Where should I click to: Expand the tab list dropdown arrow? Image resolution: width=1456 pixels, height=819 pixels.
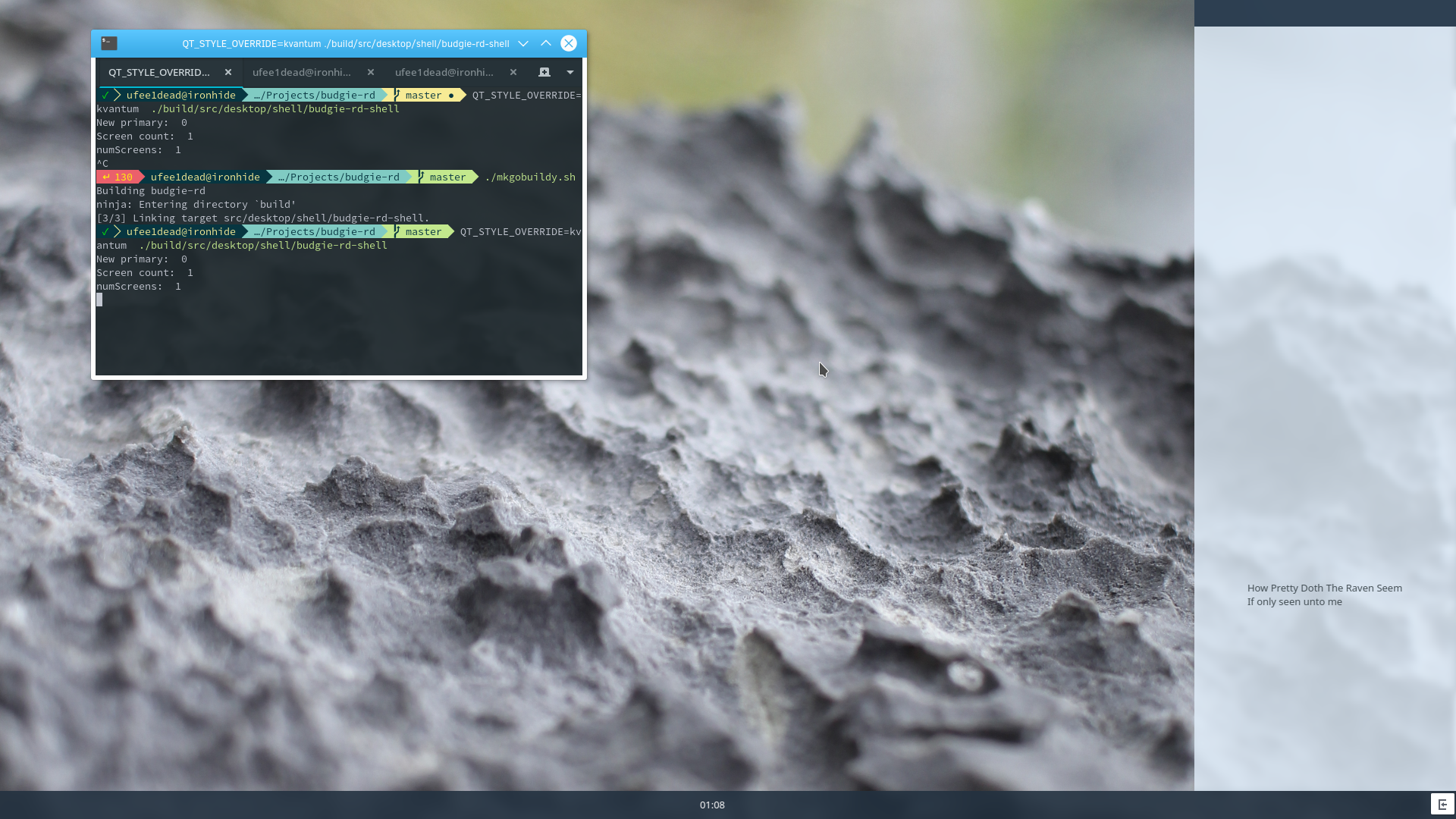click(570, 72)
